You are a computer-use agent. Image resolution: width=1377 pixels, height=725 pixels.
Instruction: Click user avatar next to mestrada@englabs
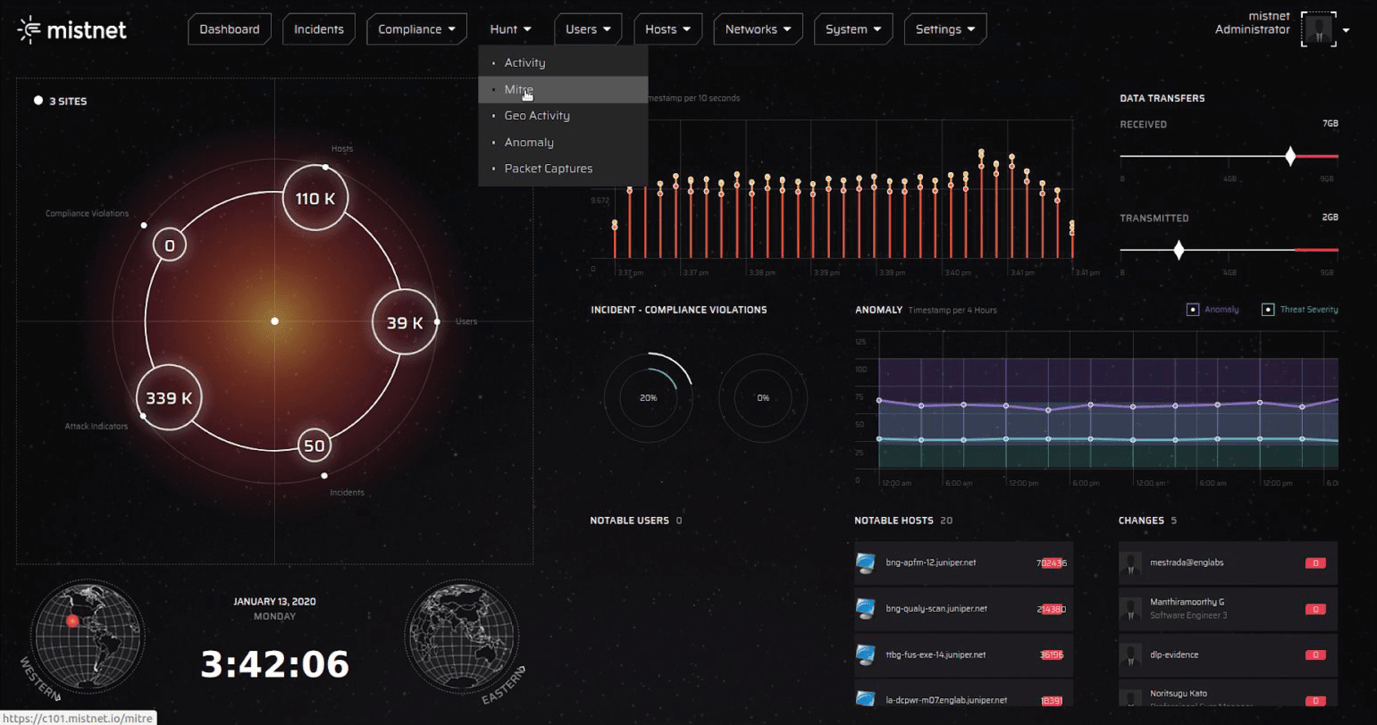(x=1131, y=564)
